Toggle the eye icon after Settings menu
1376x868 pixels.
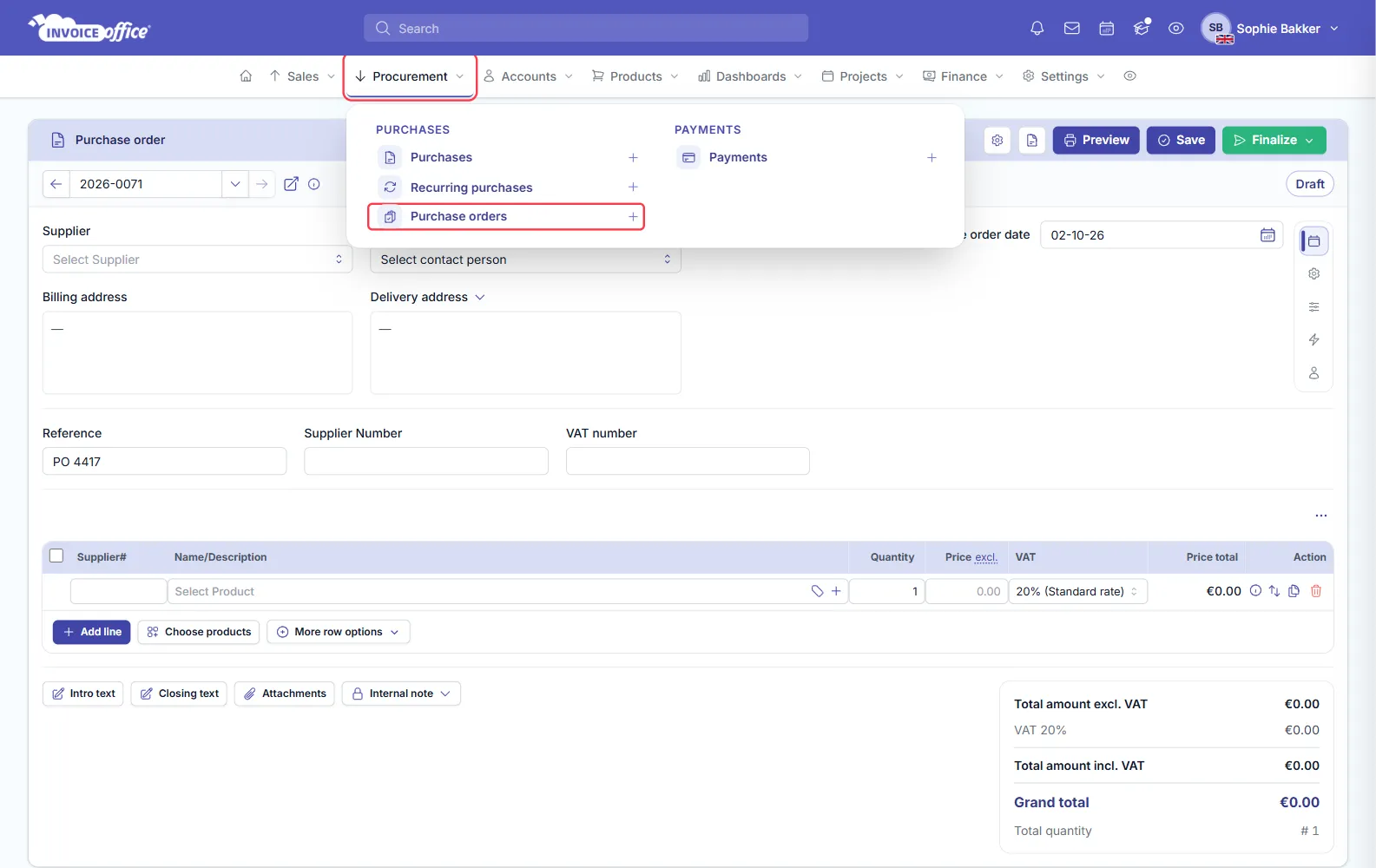(x=1129, y=76)
